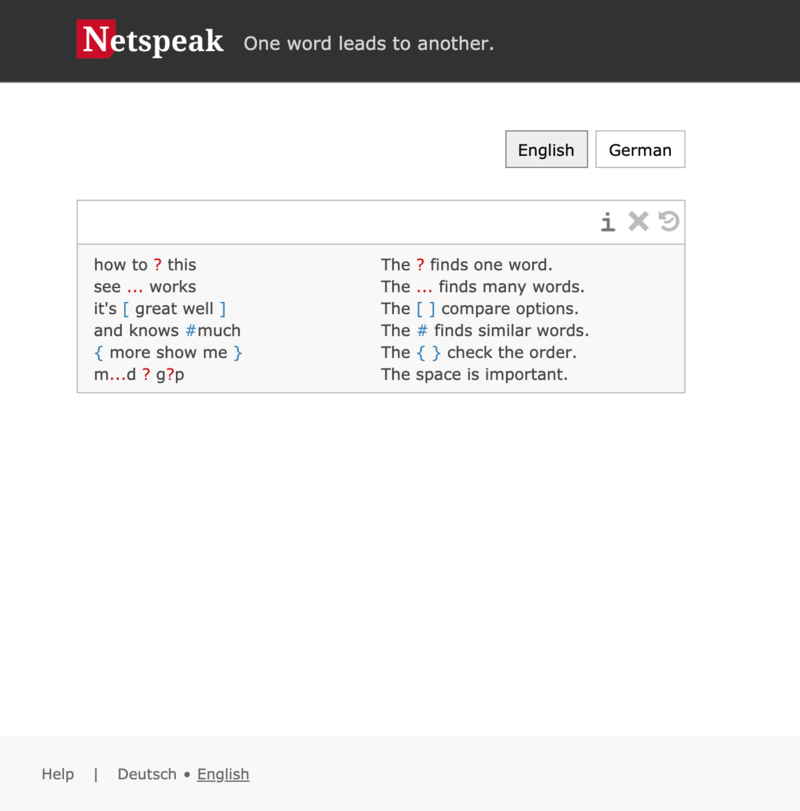Click "The # finds similar words." description
The image size is (800, 811).
pyautogui.click(x=485, y=331)
